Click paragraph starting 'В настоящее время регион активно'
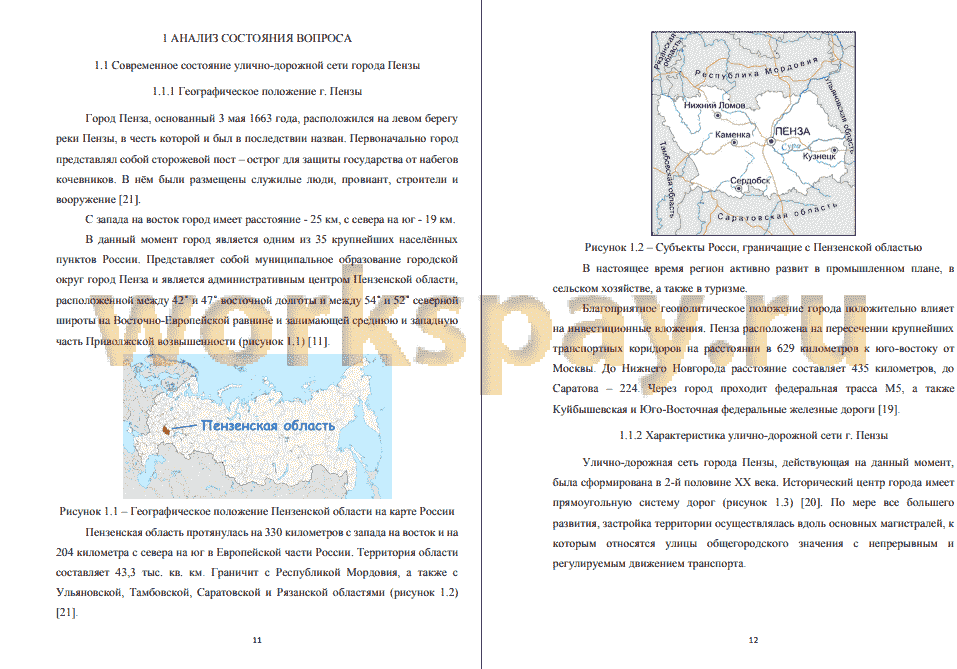 [x=753, y=278]
